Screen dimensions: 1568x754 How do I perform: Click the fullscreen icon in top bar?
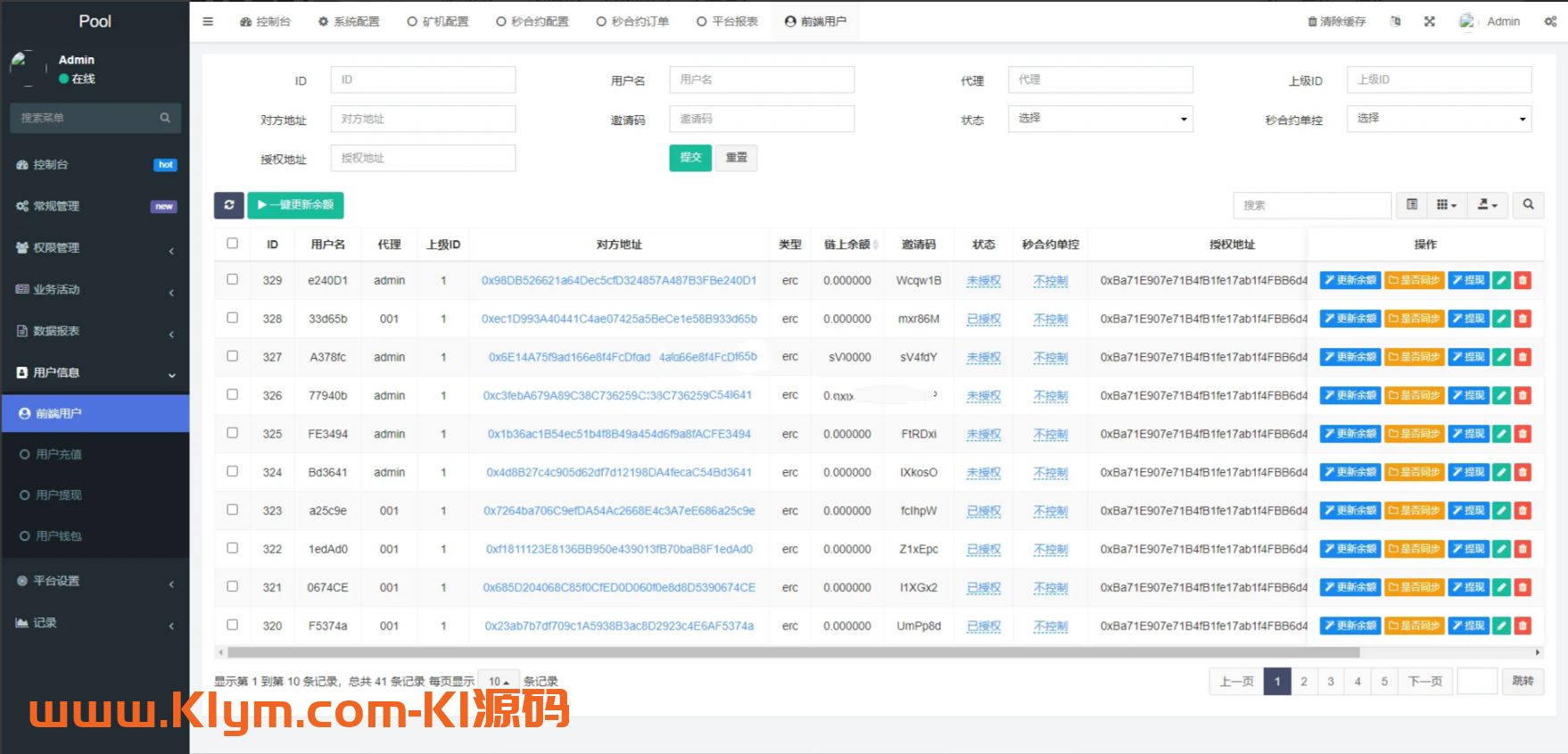coord(1430,21)
